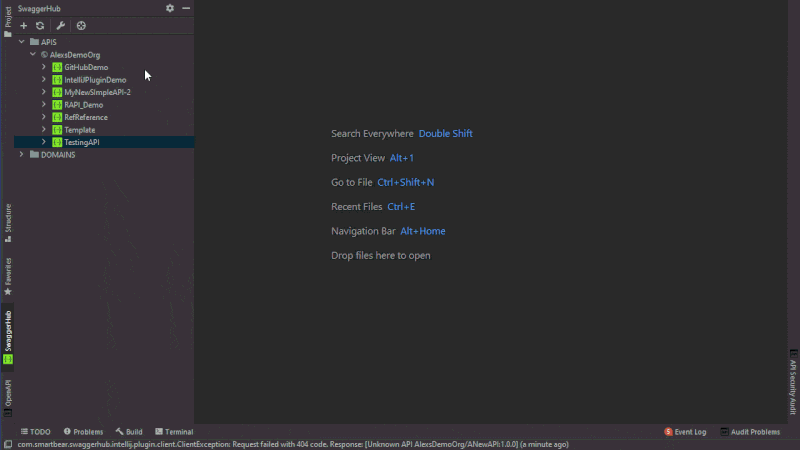The height and width of the screenshot is (450, 800).
Task: Select MyNewSimpleAPI-2 in the tree
Action: click(104, 92)
